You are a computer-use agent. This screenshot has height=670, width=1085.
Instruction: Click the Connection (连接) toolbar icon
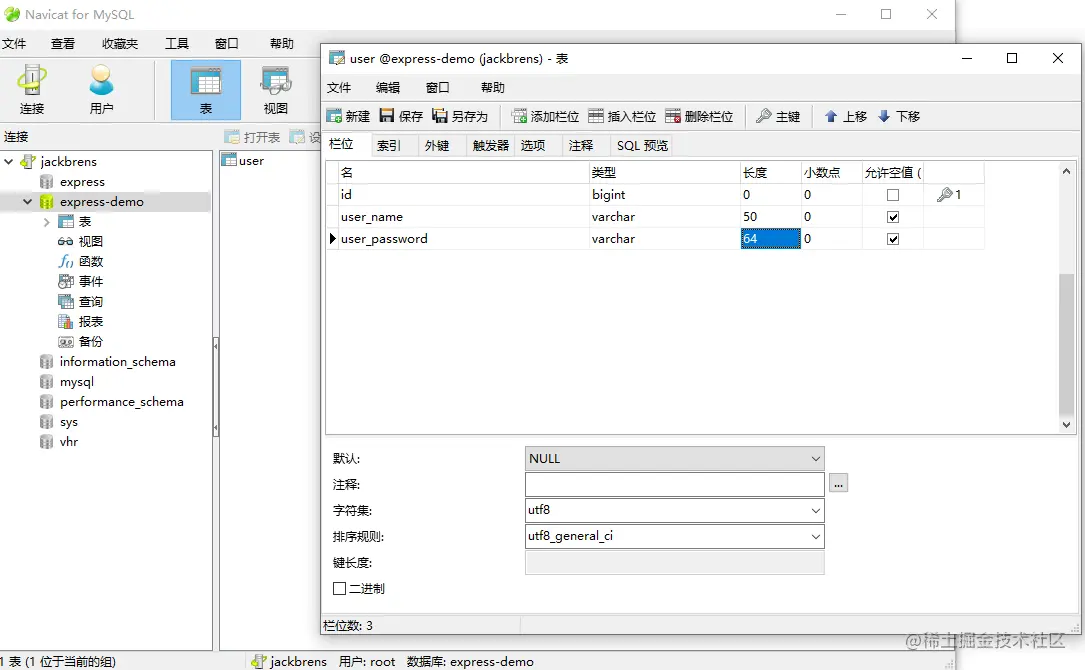pos(32,90)
